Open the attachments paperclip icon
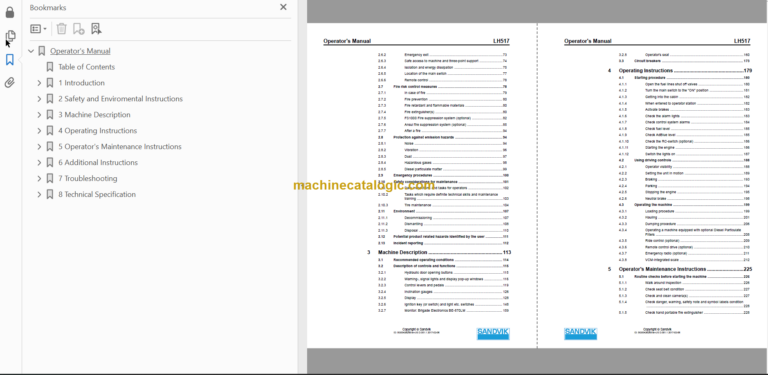Image resolution: width=768 pixels, height=375 pixels. (10, 83)
